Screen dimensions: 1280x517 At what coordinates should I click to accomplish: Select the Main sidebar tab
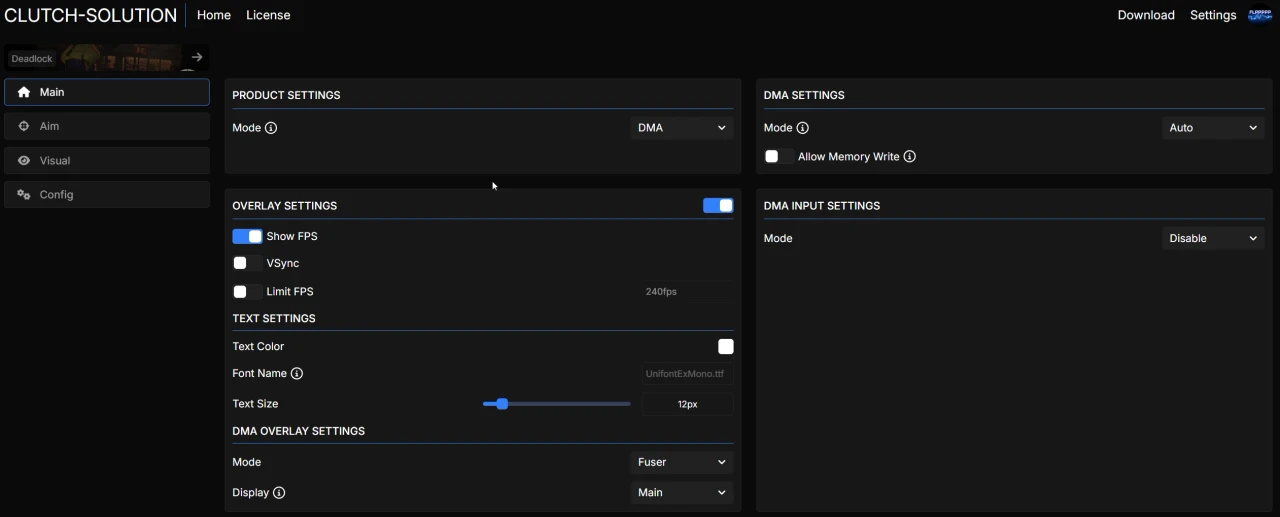[x=107, y=92]
